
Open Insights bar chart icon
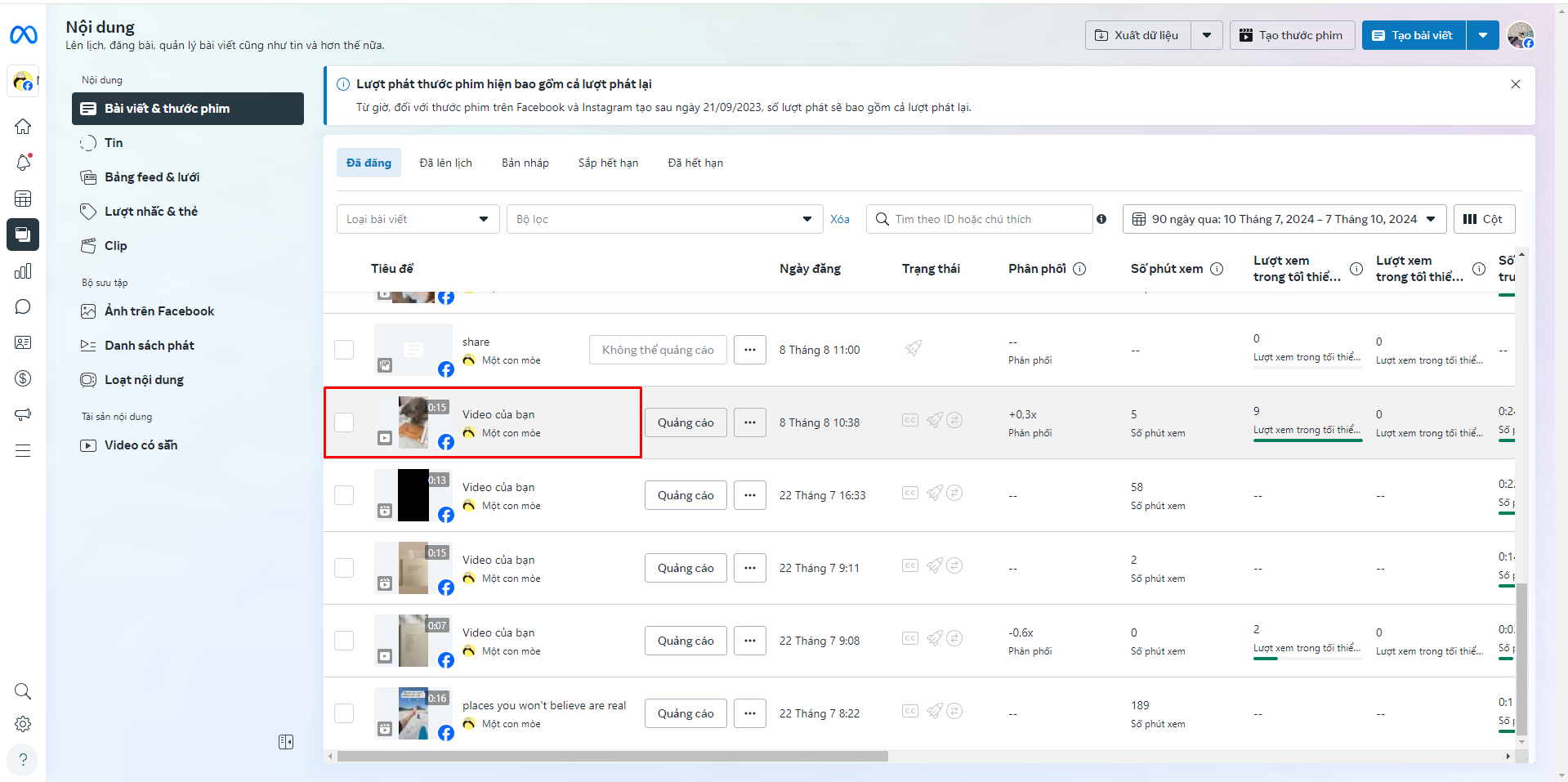pos(23,271)
